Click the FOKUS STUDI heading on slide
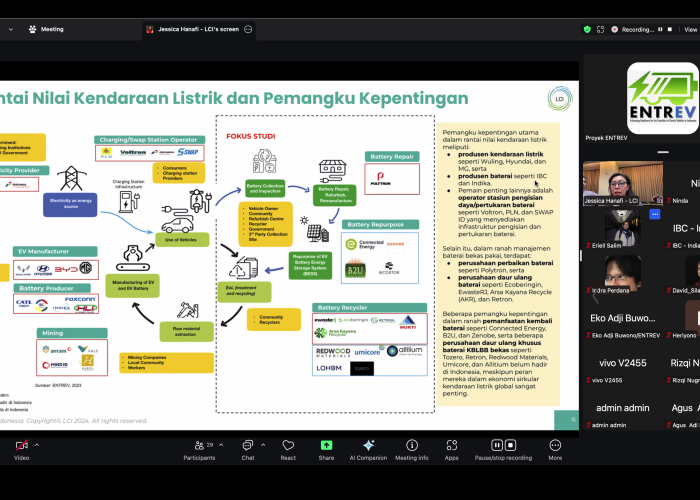700x500 pixels. tap(250, 136)
